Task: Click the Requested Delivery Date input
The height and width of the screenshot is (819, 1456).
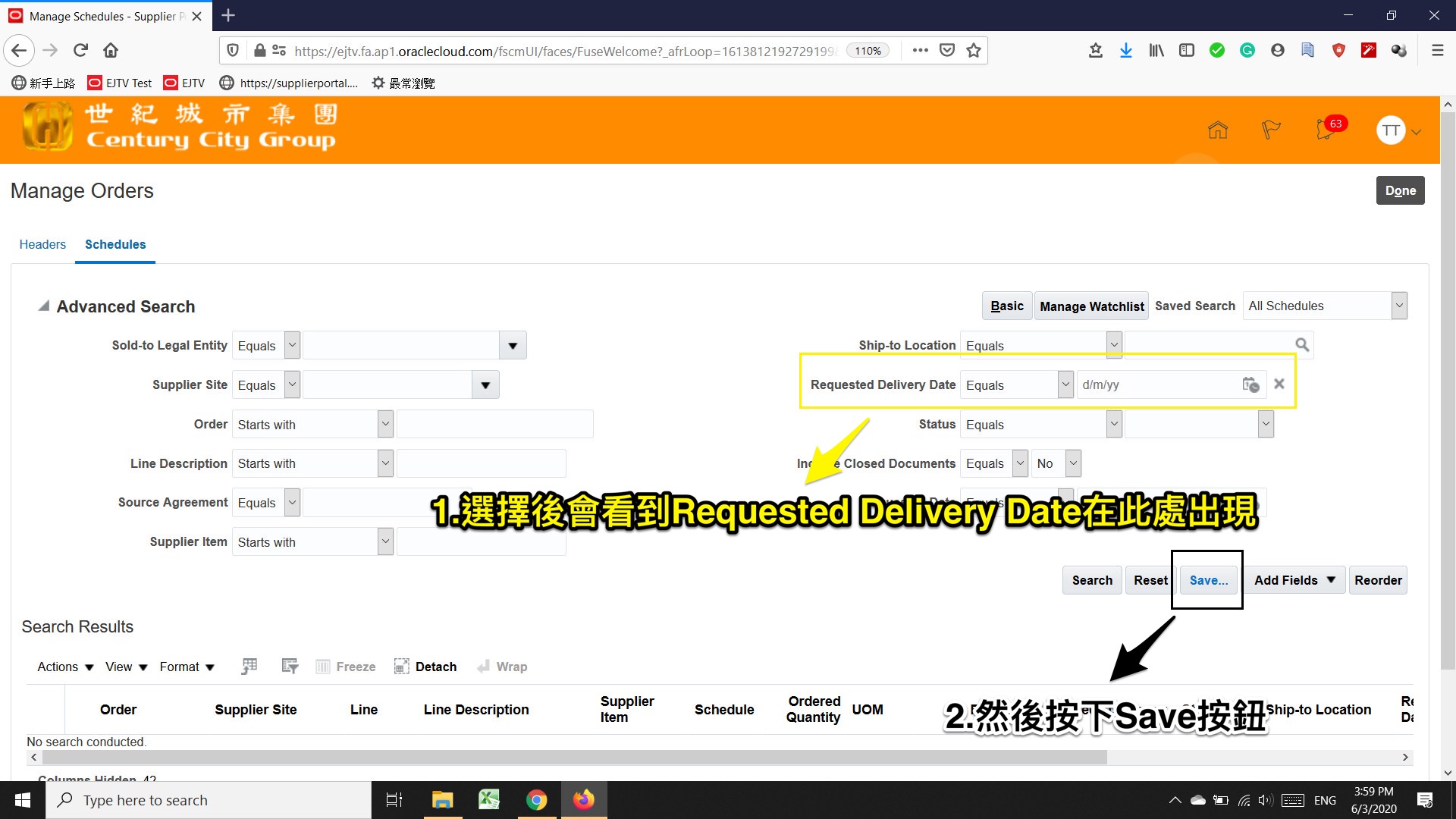Action: [1158, 384]
